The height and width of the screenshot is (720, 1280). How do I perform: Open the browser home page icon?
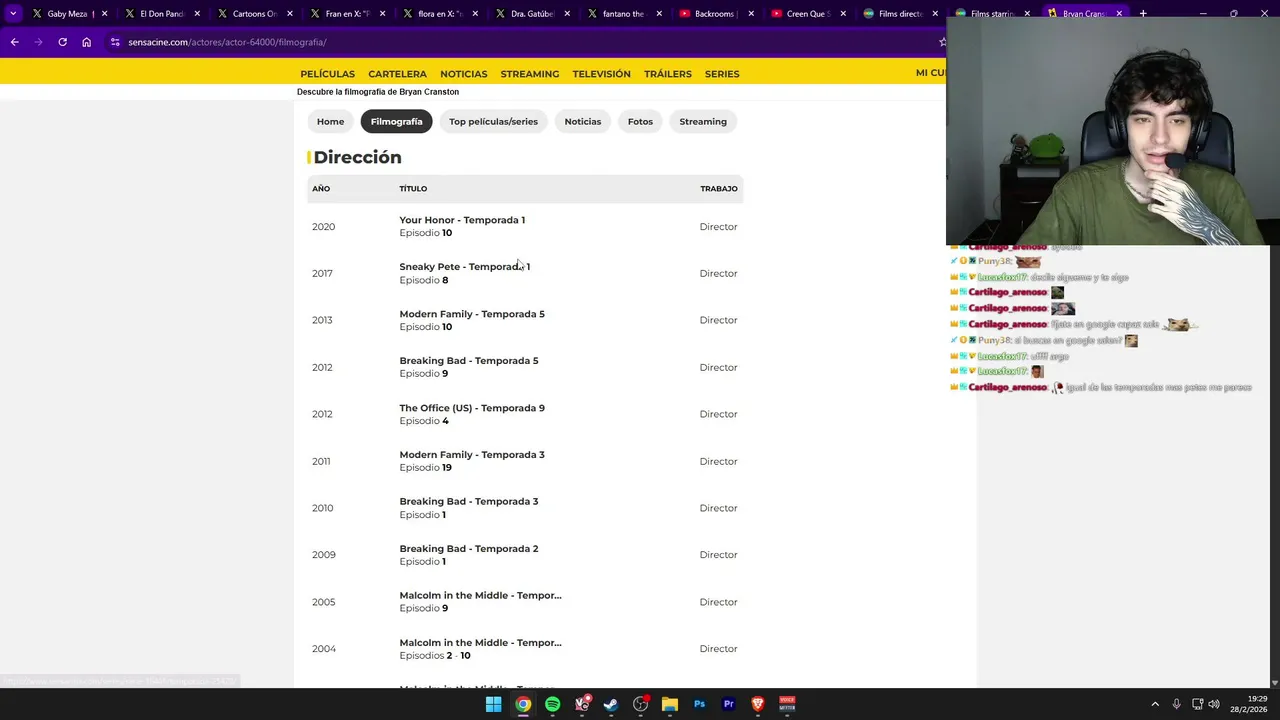86,42
